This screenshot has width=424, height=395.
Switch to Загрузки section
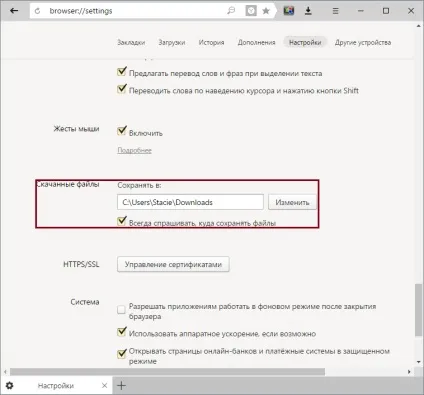(172, 42)
